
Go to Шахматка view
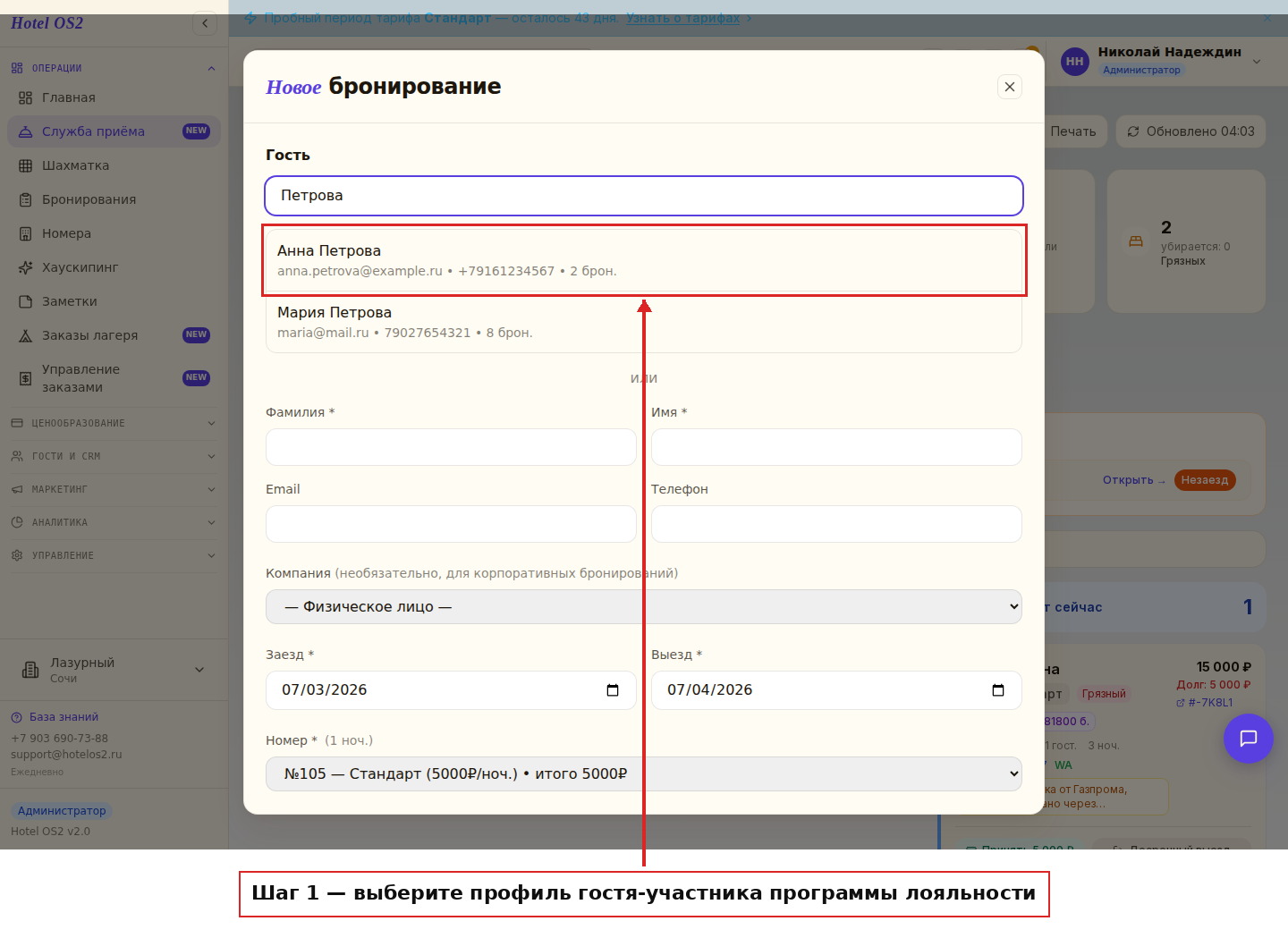point(114,165)
